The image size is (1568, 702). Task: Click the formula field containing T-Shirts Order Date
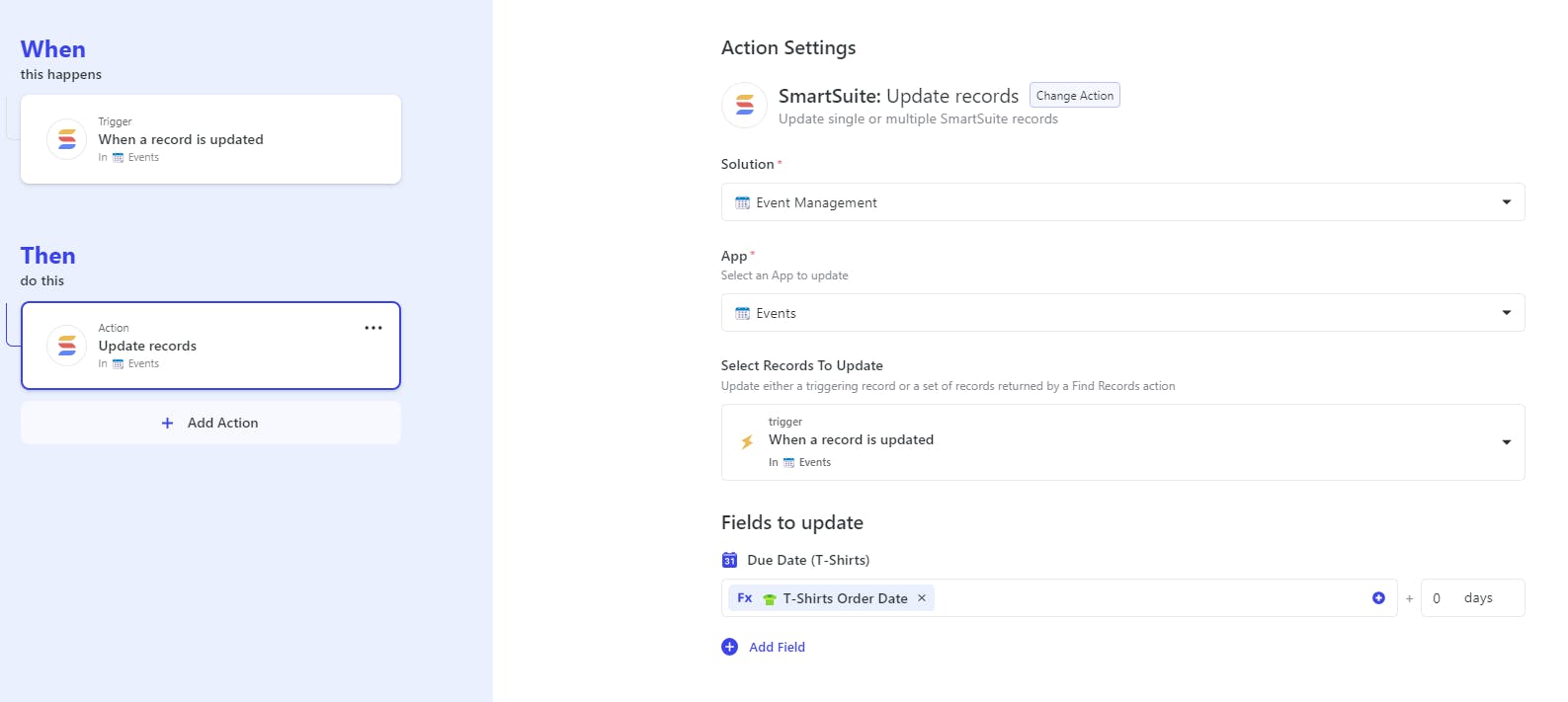tap(1059, 598)
